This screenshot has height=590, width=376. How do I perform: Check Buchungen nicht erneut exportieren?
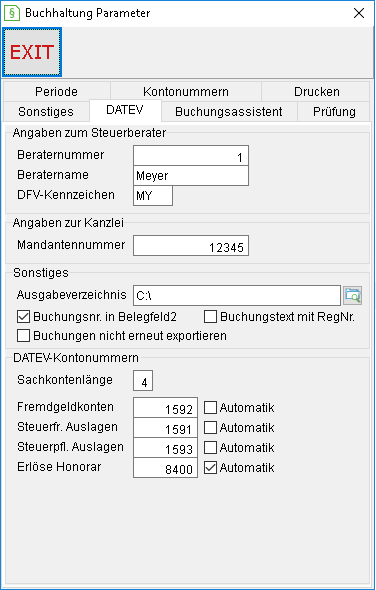[x=23, y=336]
